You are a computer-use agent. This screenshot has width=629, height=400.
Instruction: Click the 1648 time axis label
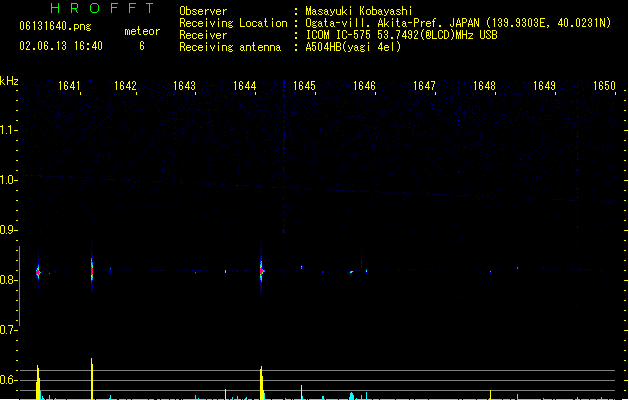(484, 86)
